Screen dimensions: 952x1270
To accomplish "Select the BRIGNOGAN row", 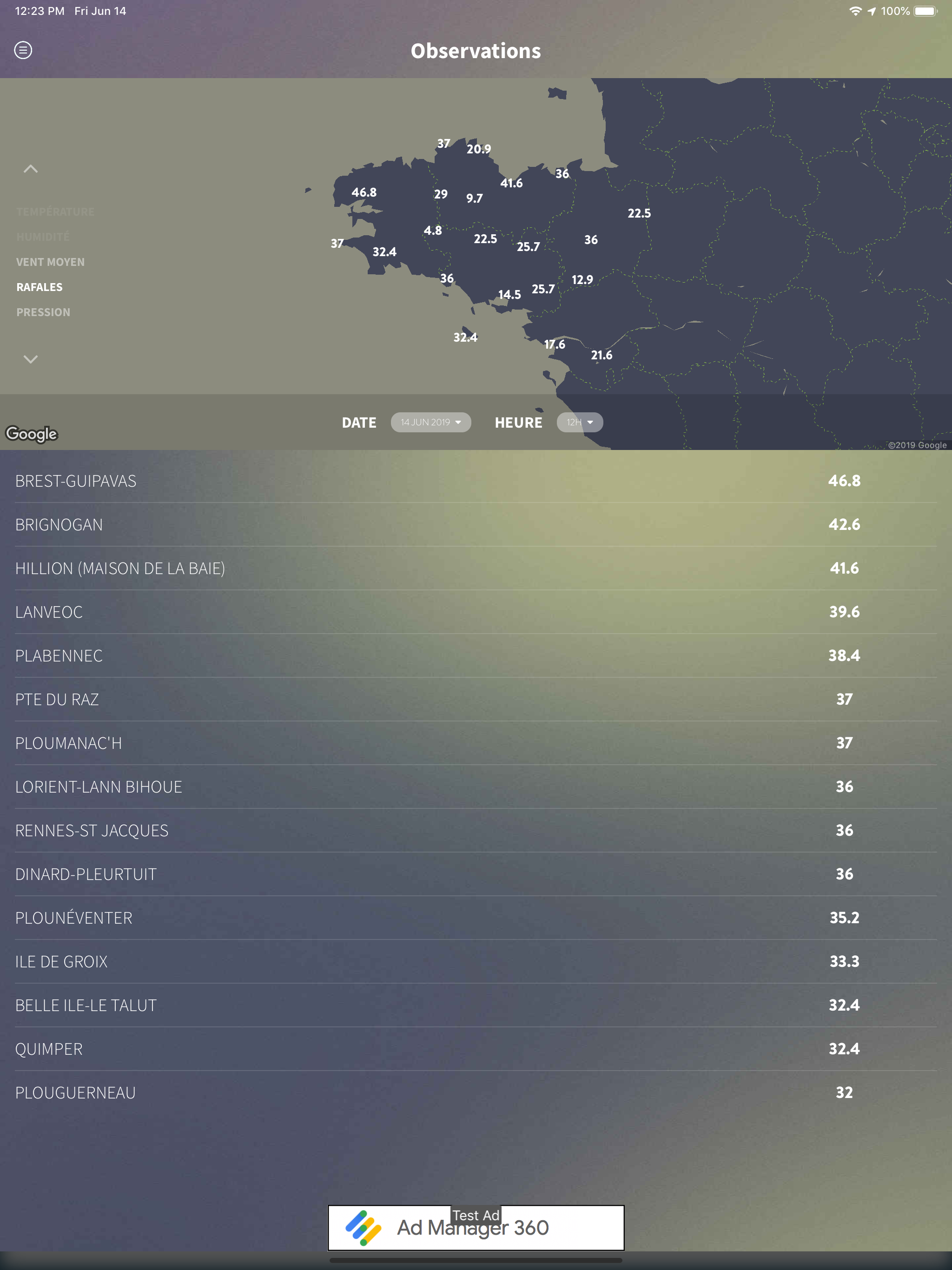I will (476, 525).
